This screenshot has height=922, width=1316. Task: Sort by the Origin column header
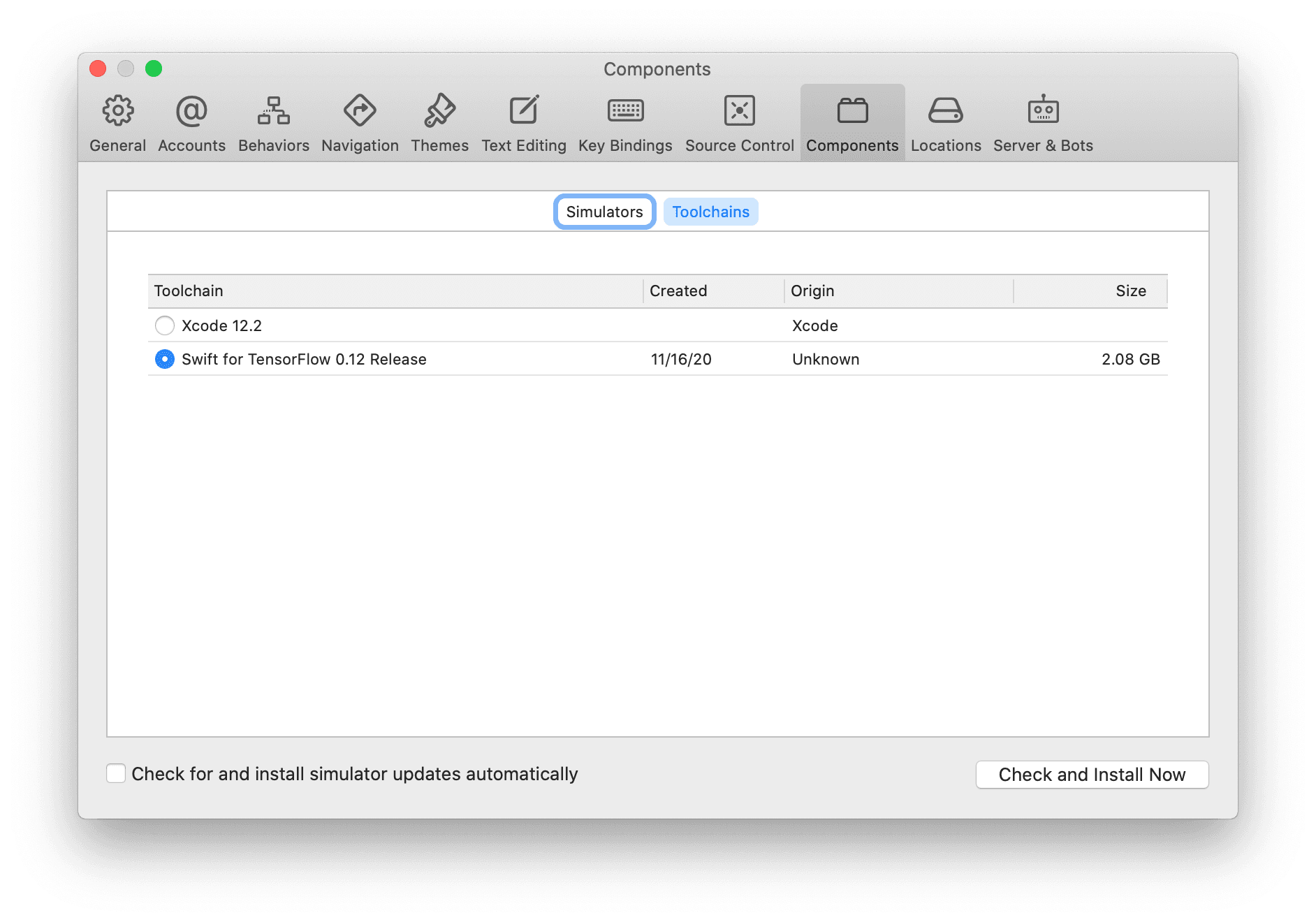click(899, 291)
